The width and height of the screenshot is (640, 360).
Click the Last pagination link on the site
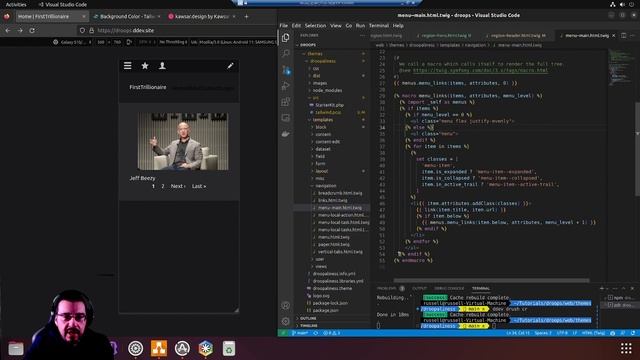pos(199,186)
